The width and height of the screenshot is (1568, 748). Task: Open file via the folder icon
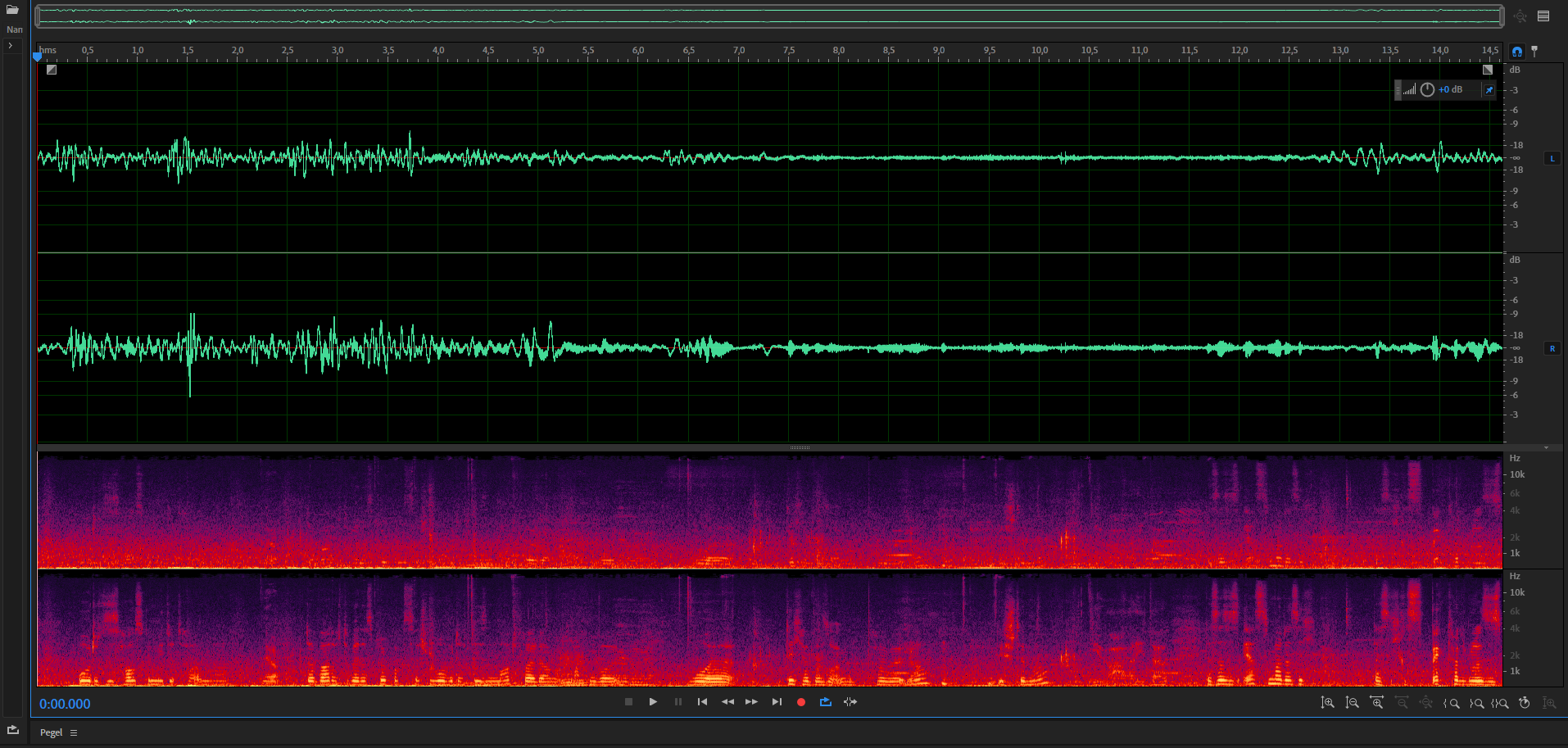[x=12, y=10]
